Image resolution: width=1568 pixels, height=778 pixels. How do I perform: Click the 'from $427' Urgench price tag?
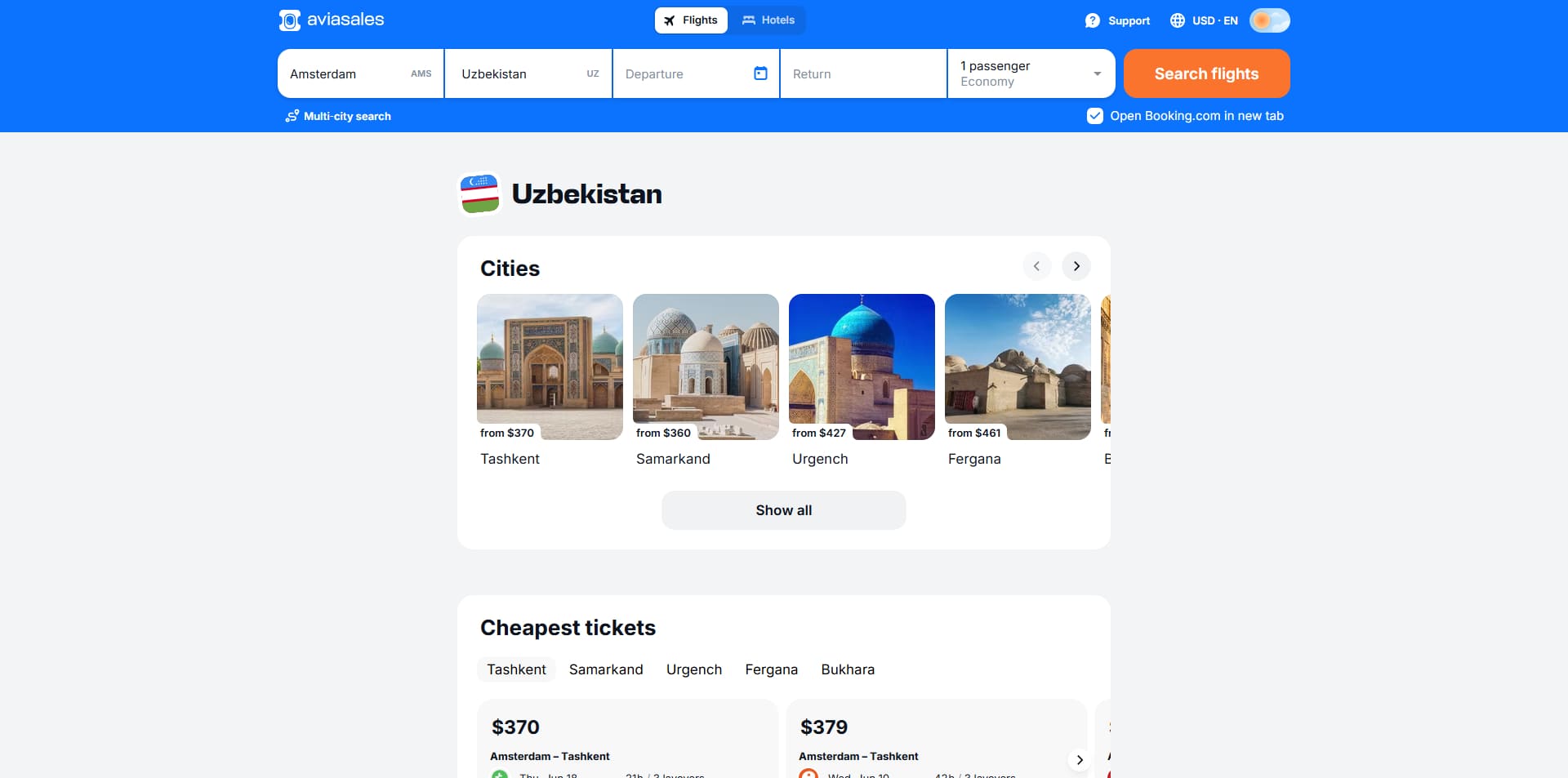pos(819,433)
